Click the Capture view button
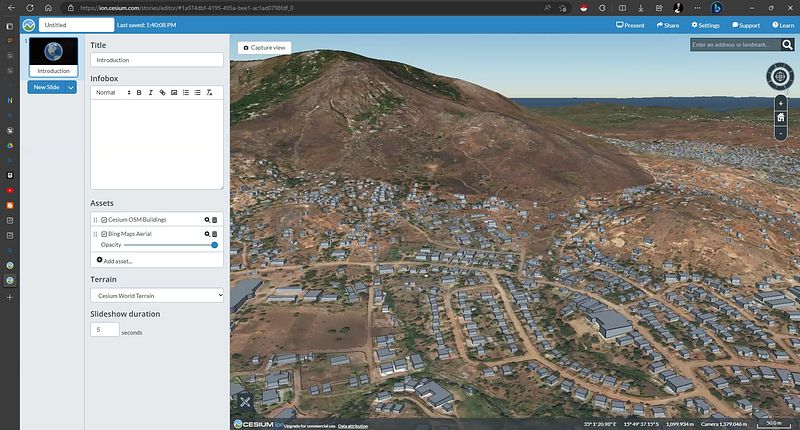The image size is (800, 430). [x=264, y=47]
